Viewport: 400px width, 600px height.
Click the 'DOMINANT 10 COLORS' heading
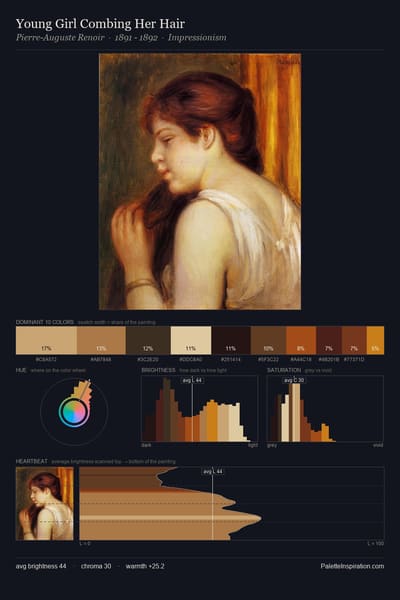[44, 322]
